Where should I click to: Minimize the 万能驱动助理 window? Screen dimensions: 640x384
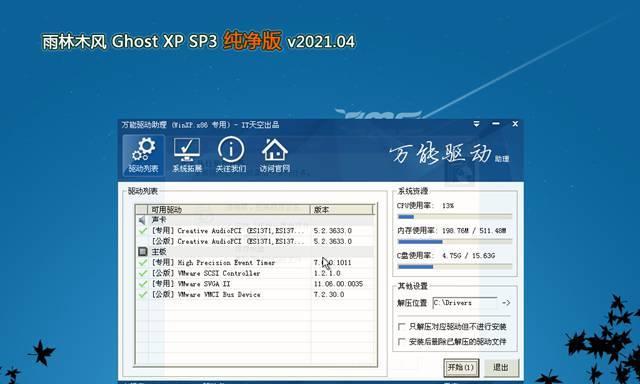tap(496, 124)
